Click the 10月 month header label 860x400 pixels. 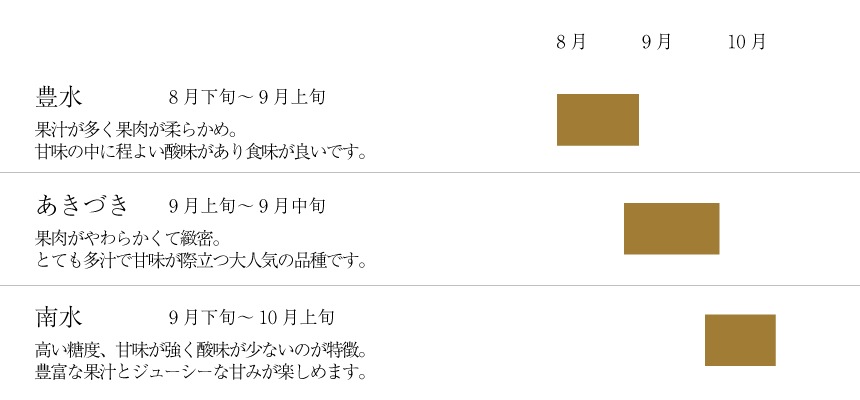point(747,42)
